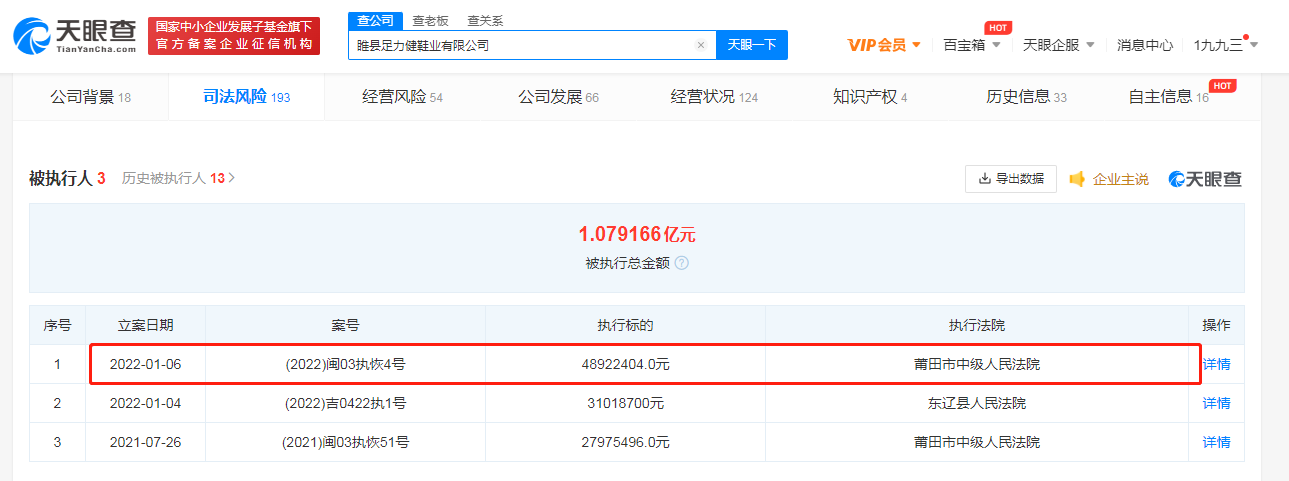The image size is (1289, 481).
Task: Open the Tianyancha logo homepage
Action: click(x=75, y=35)
